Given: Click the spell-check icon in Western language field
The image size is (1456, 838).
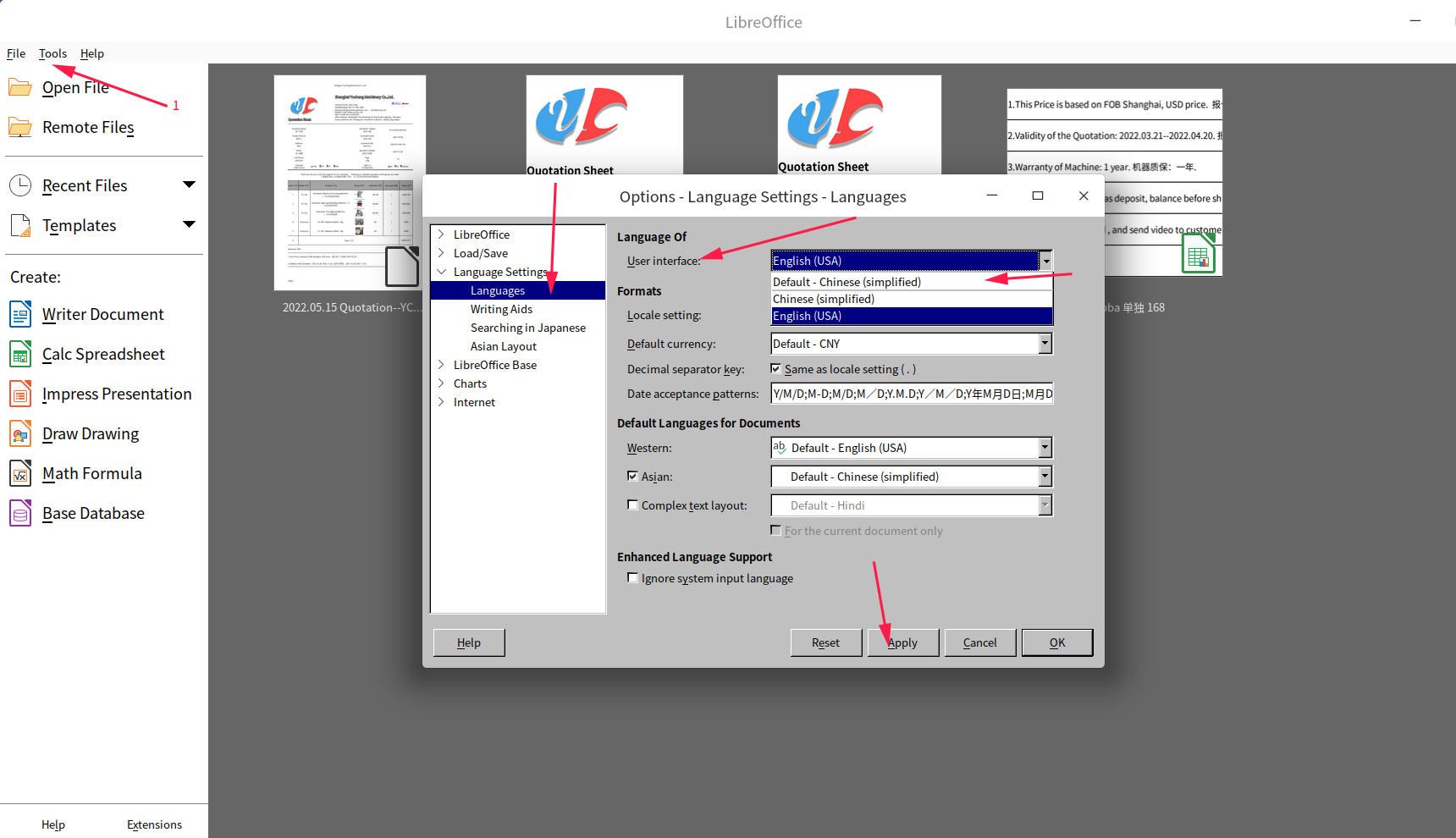Looking at the screenshot, I should (x=780, y=448).
